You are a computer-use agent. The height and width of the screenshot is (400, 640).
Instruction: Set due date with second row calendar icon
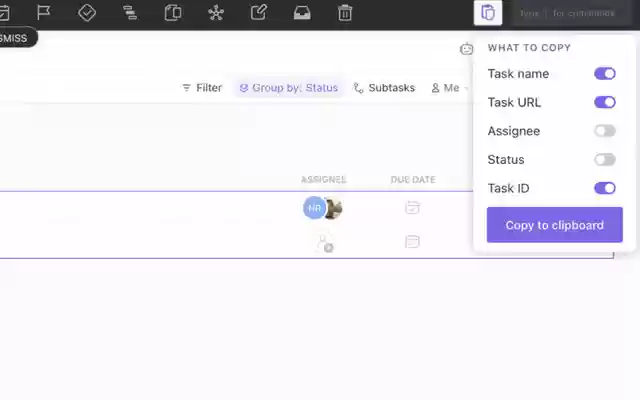tap(412, 242)
